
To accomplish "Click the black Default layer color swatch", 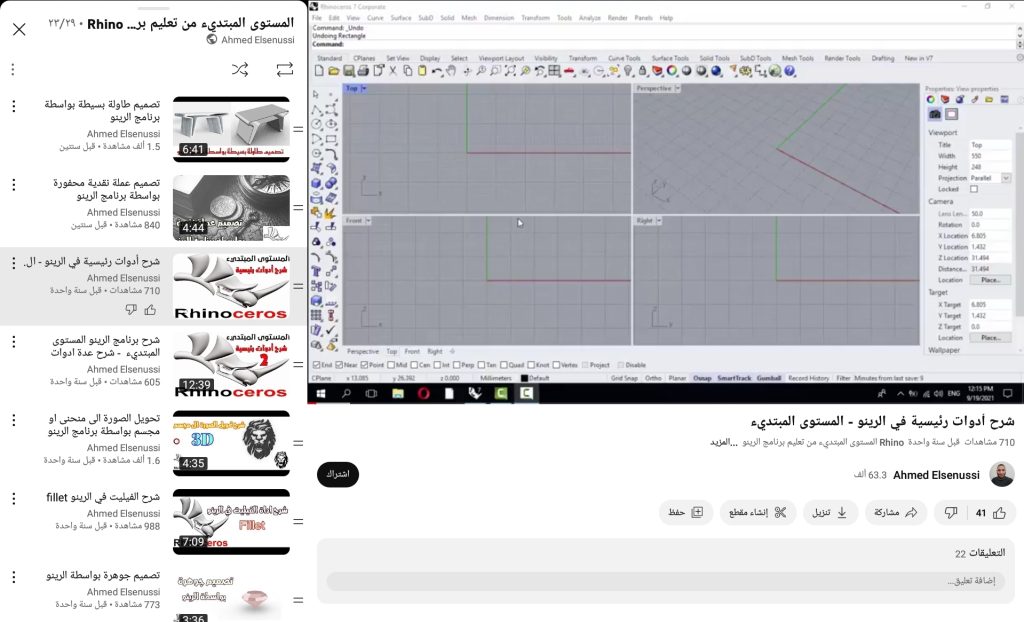I will [524, 378].
